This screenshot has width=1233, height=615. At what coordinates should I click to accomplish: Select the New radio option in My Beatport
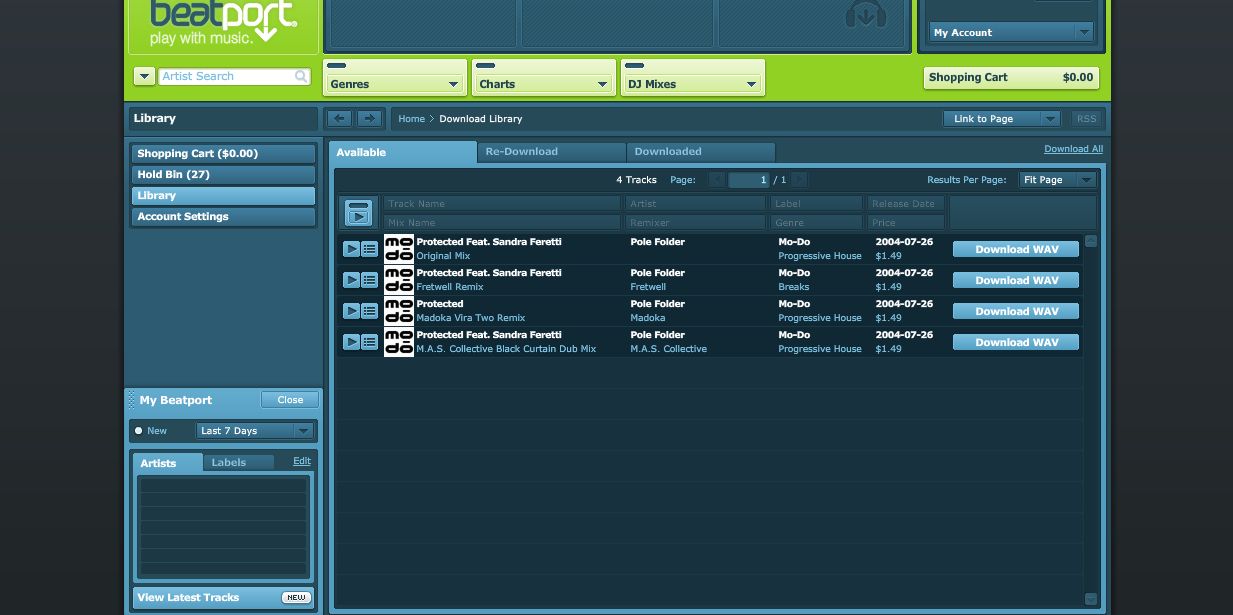pos(139,431)
